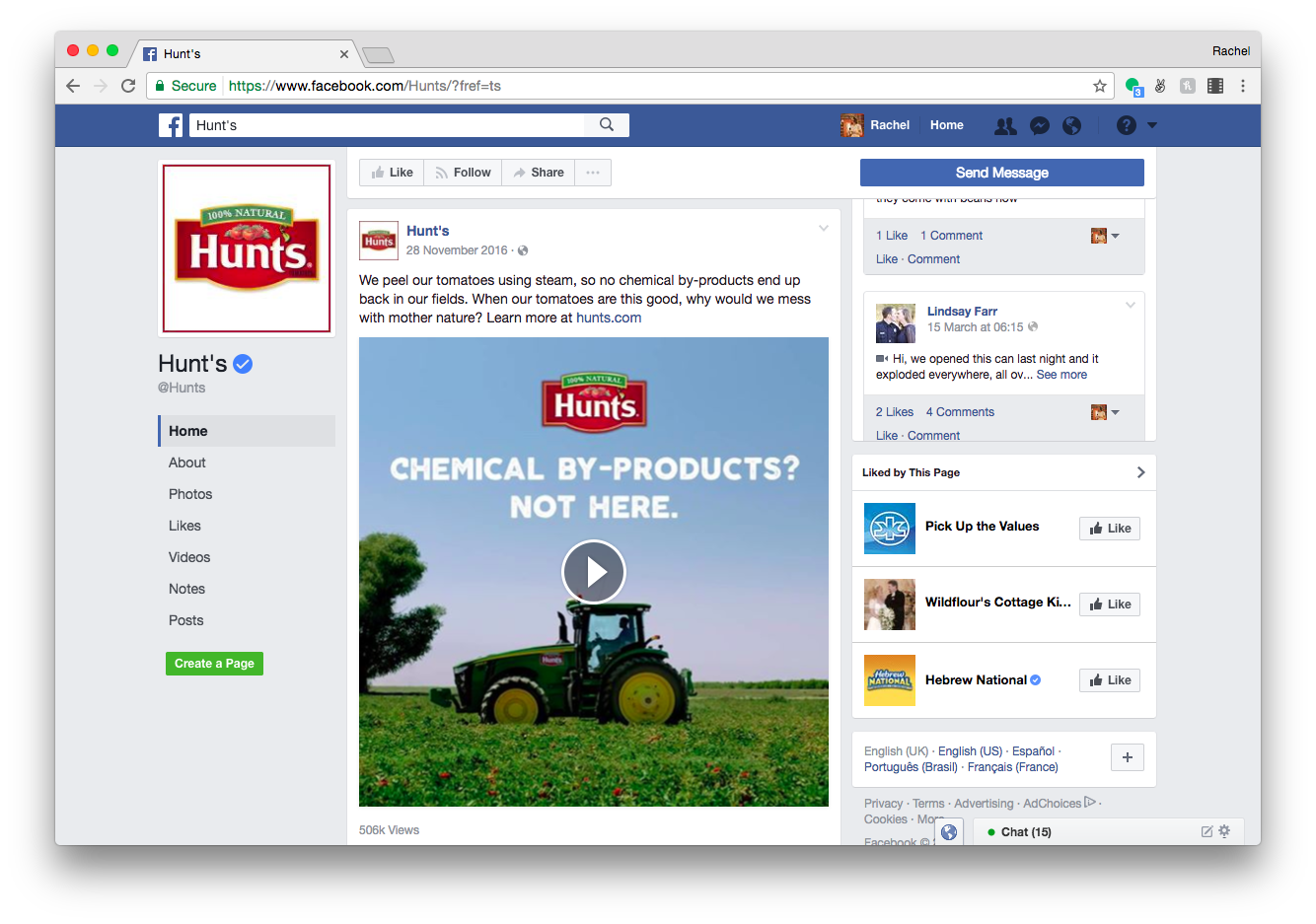
Task: Click the 2 Likes link
Action: (895, 412)
